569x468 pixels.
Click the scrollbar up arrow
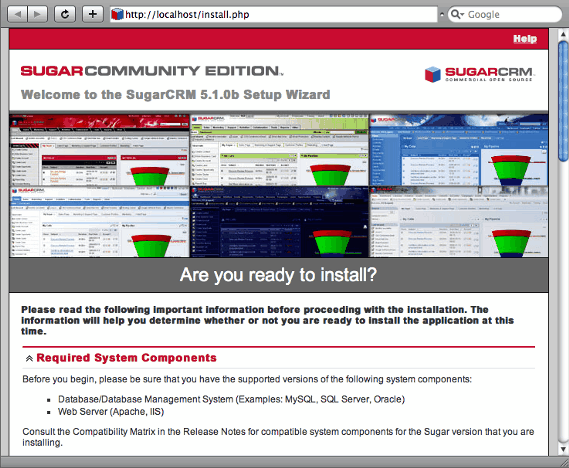[x=563, y=34]
